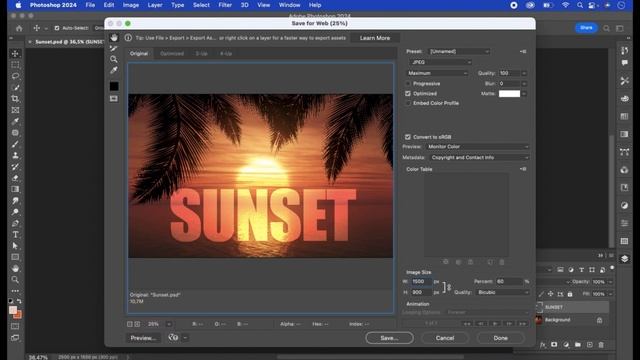
Task: Open the Bicubic resample quality dropdown
Action: (503, 292)
